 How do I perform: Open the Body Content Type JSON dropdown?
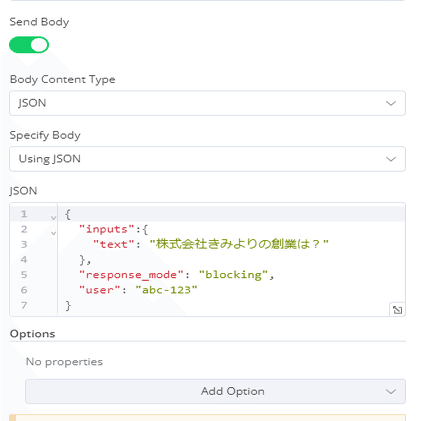coord(207,103)
